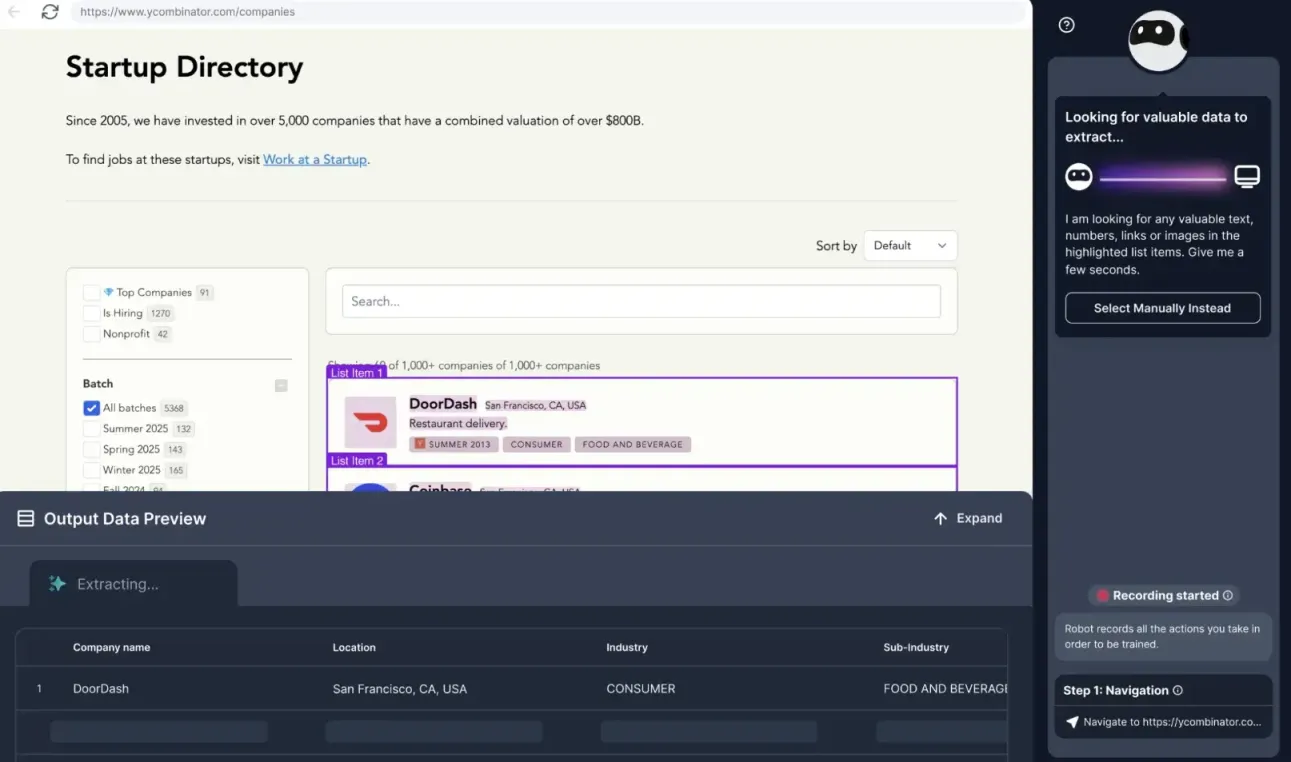Click the browser URL address bar

pyautogui.click(x=550, y=12)
